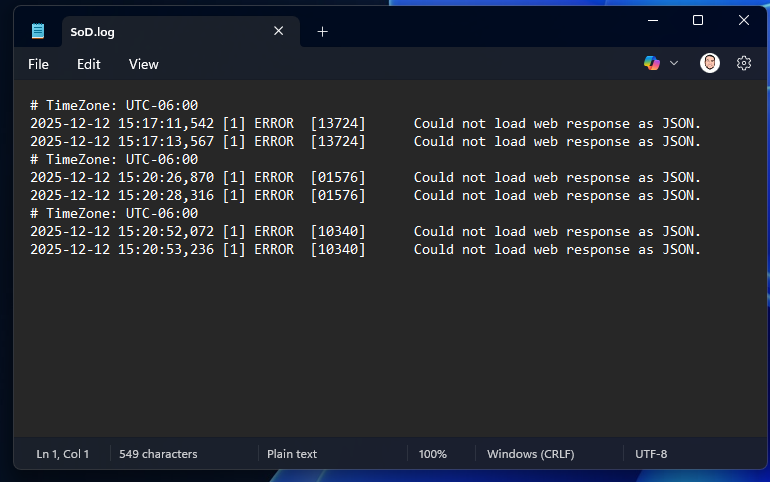The width and height of the screenshot is (770, 482).
Task: Select the SoD.log tab
Action: tap(150, 31)
